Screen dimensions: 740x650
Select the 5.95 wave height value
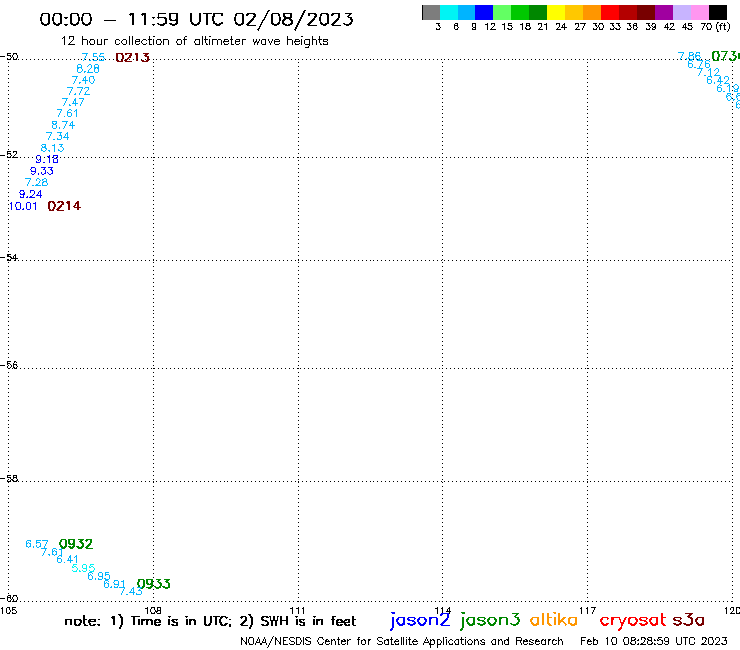click(x=84, y=568)
